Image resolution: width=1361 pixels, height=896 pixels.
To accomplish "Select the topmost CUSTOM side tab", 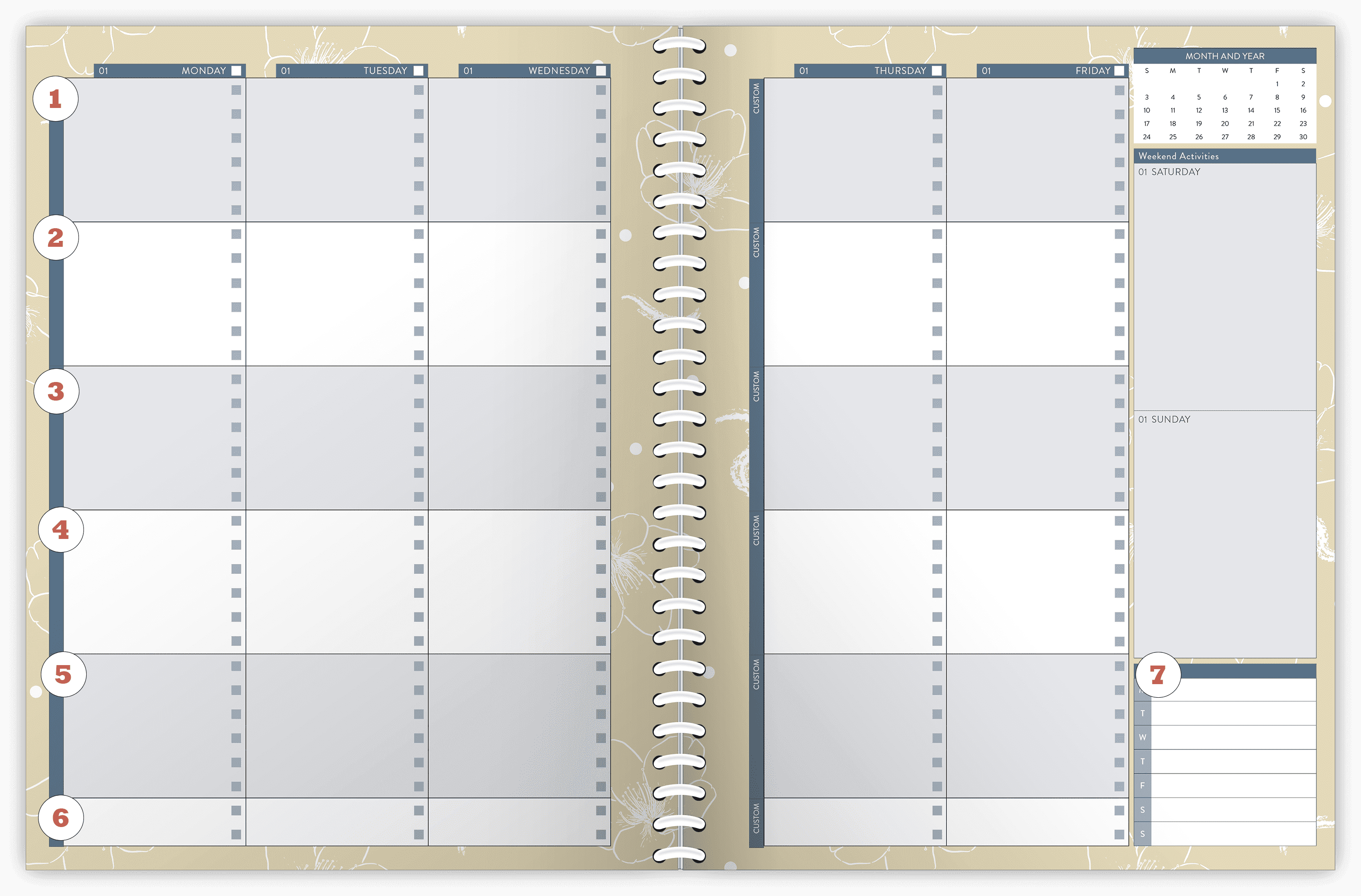I will [x=756, y=98].
